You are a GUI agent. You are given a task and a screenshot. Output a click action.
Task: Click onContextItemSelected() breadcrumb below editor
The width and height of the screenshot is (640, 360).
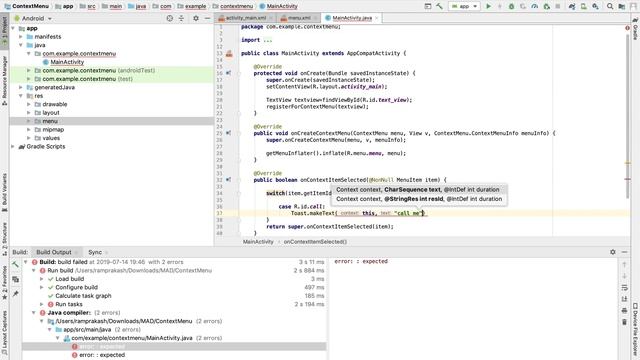click(x=315, y=242)
